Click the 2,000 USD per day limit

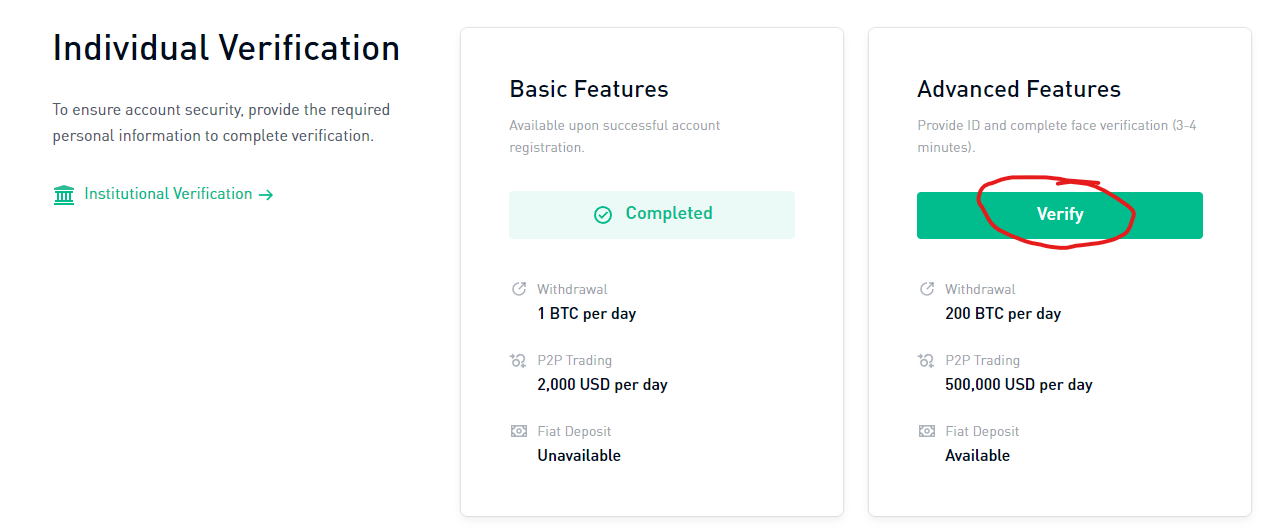click(602, 384)
